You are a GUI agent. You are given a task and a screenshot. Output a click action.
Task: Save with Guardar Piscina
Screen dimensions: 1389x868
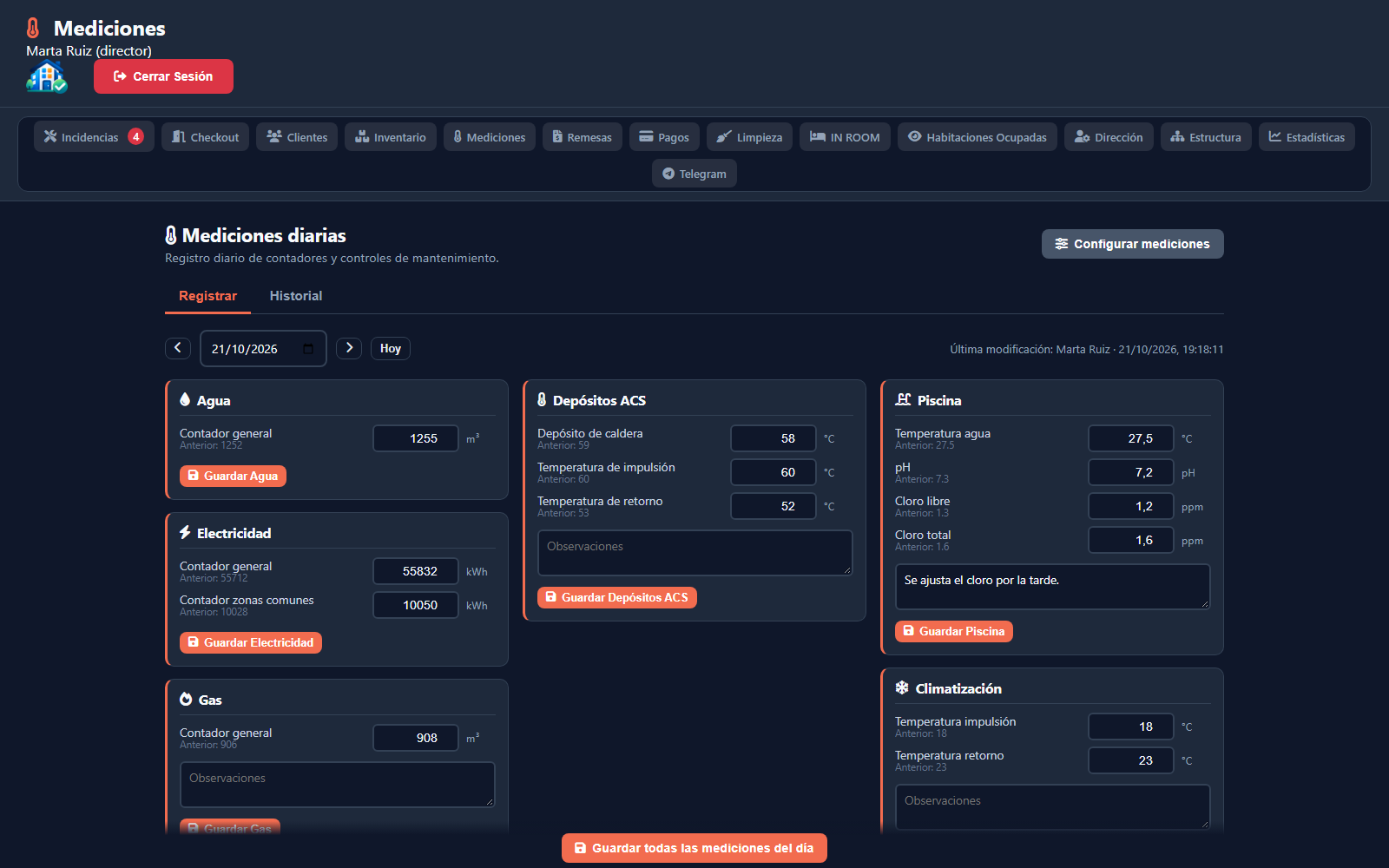(954, 631)
